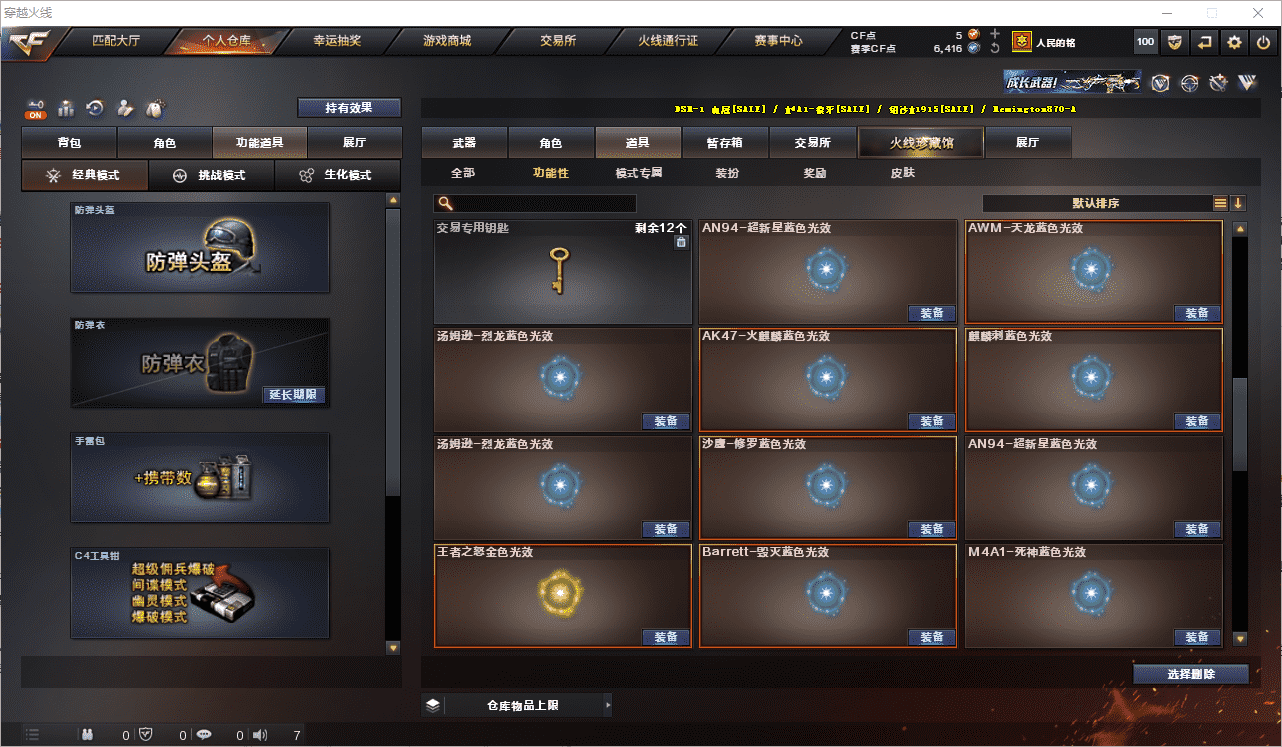Toggle sort direction arrow
This screenshot has width=1282, height=747.
[x=1238, y=203]
